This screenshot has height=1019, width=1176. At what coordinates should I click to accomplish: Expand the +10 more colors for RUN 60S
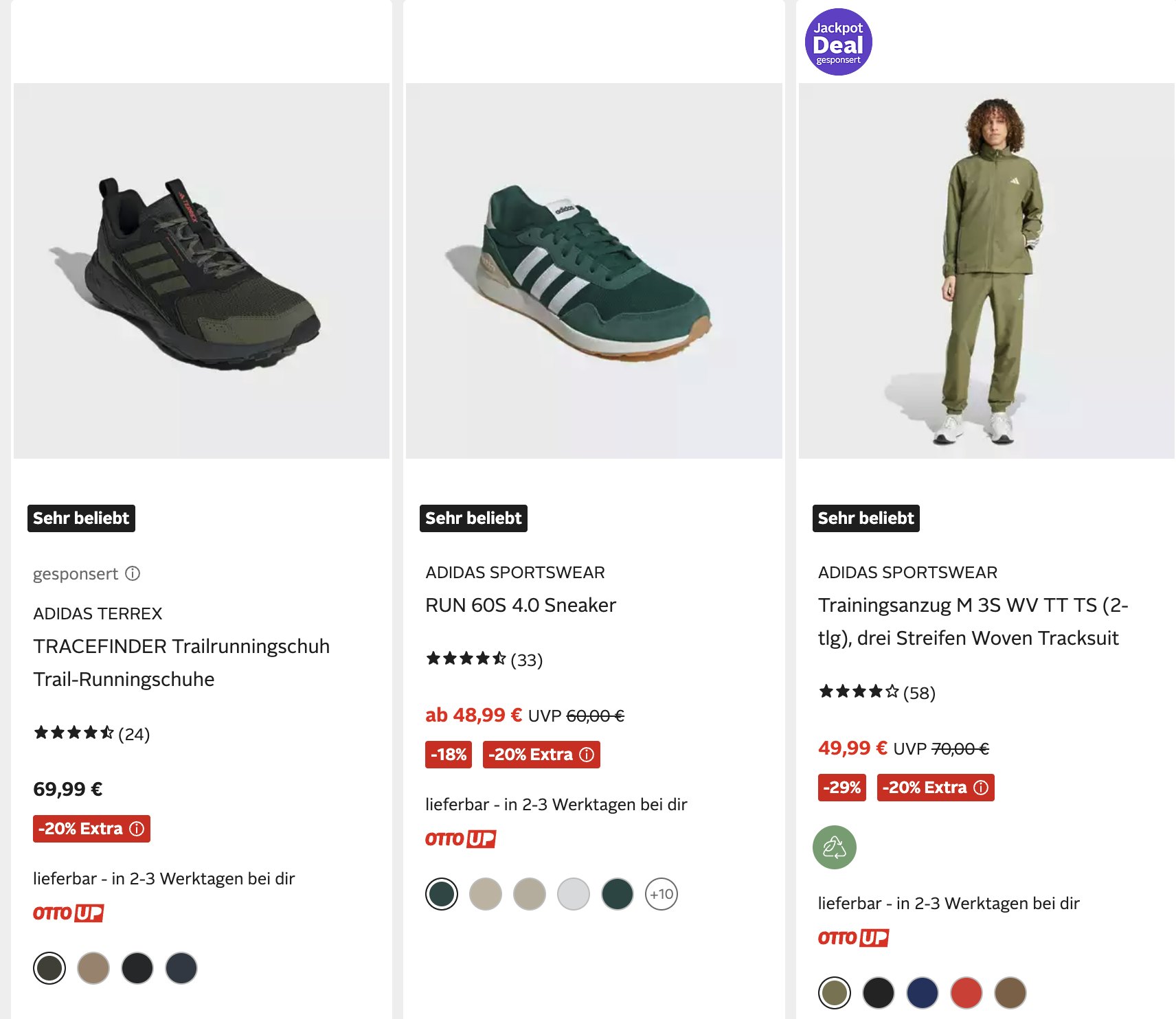point(661,894)
